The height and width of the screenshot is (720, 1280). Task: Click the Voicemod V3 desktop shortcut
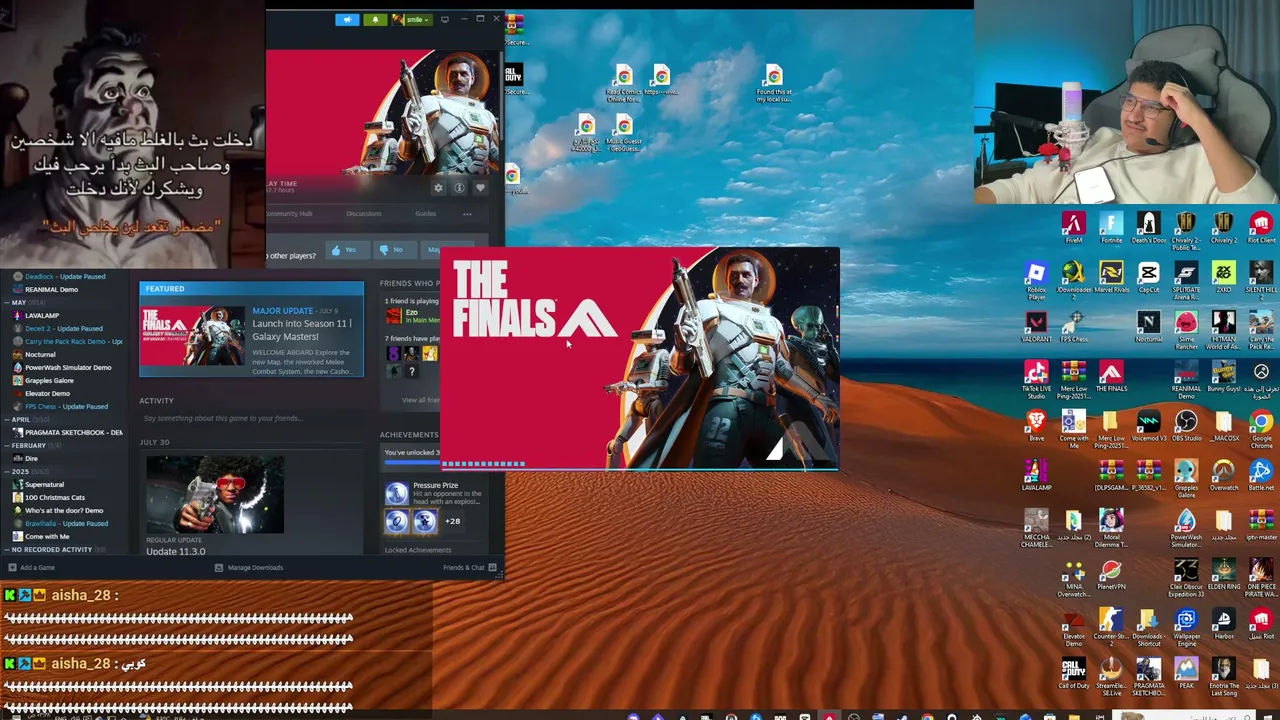(x=1148, y=427)
